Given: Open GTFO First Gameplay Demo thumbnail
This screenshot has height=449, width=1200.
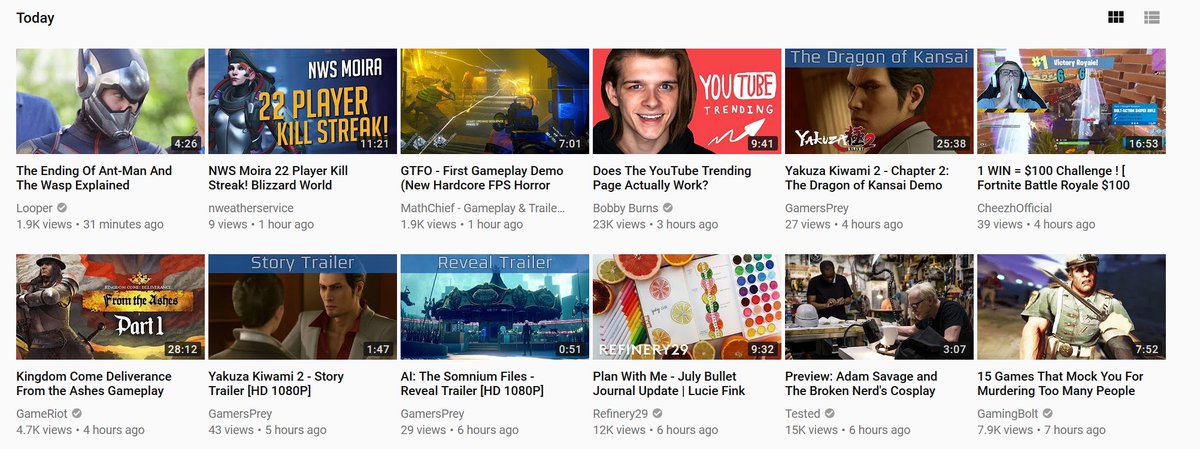Looking at the screenshot, I should pyautogui.click(x=494, y=101).
